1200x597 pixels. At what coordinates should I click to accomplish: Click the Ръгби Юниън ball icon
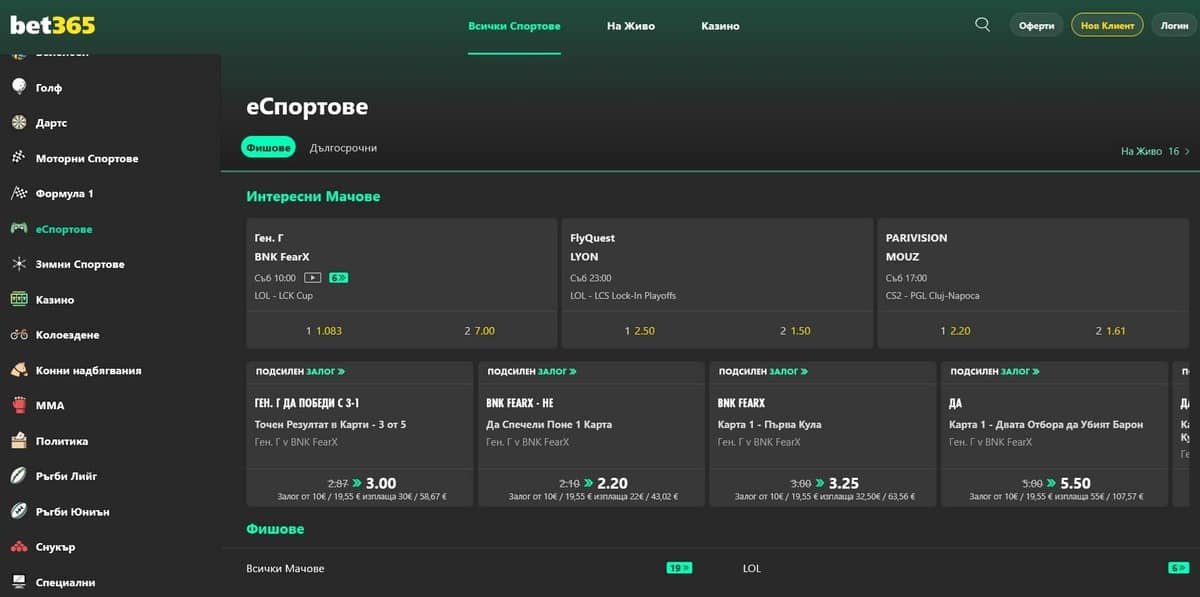coord(19,511)
